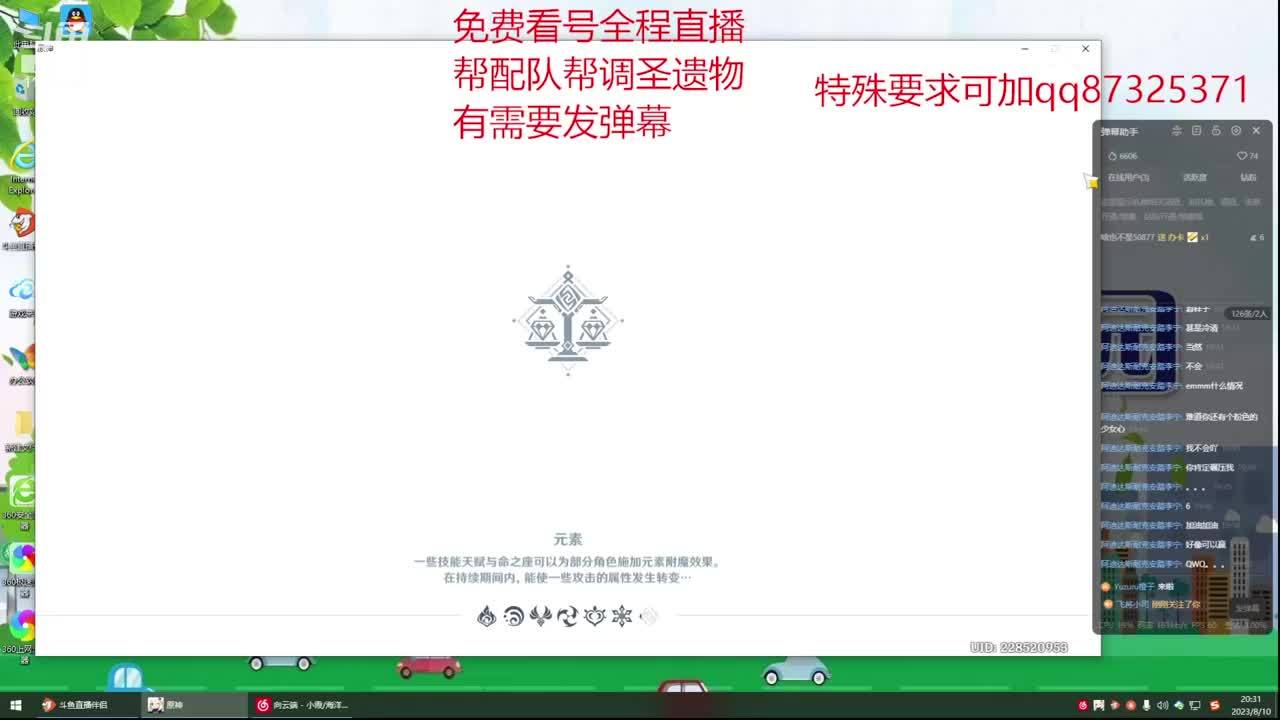Click the chat message '好像可以赢'
Viewport: 1280px width, 720px height.
tap(1205, 545)
